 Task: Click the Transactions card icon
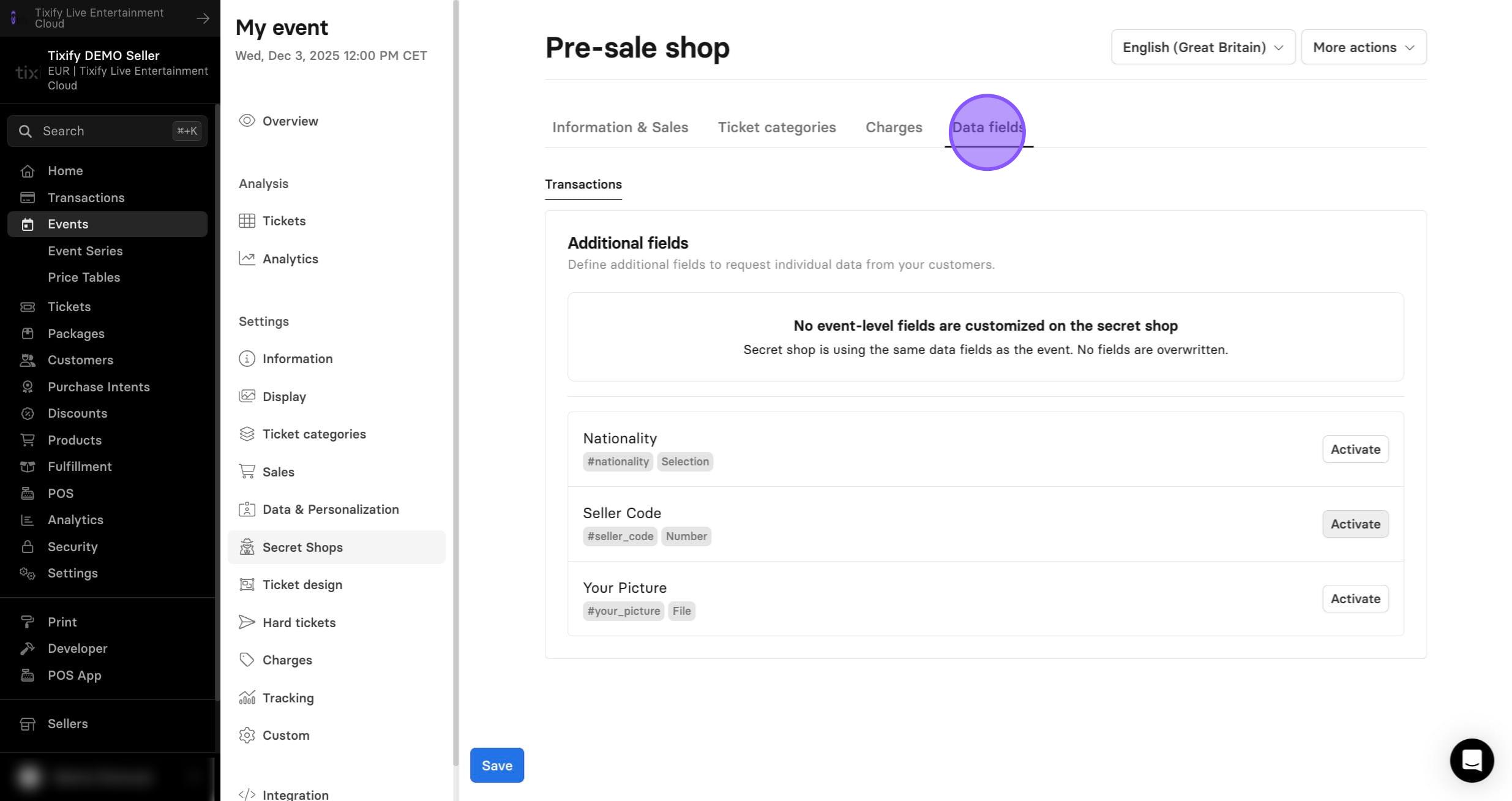[28, 198]
